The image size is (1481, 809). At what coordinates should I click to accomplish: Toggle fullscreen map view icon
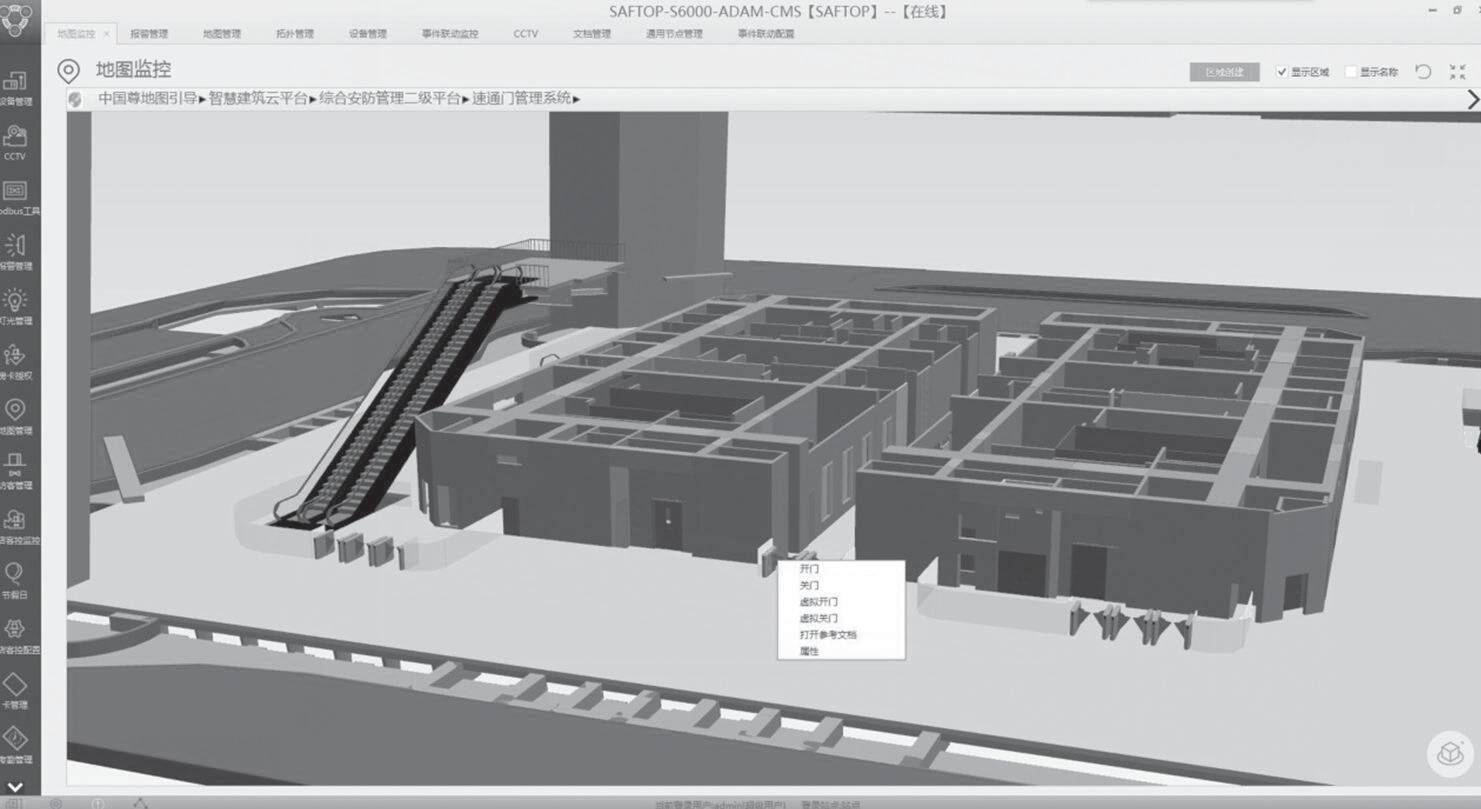tap(1458, 72)
